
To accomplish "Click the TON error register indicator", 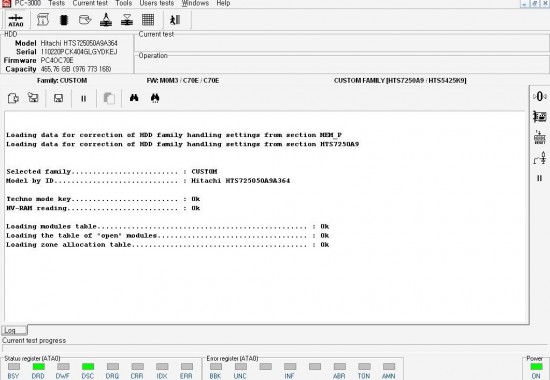I will point(364,367).
